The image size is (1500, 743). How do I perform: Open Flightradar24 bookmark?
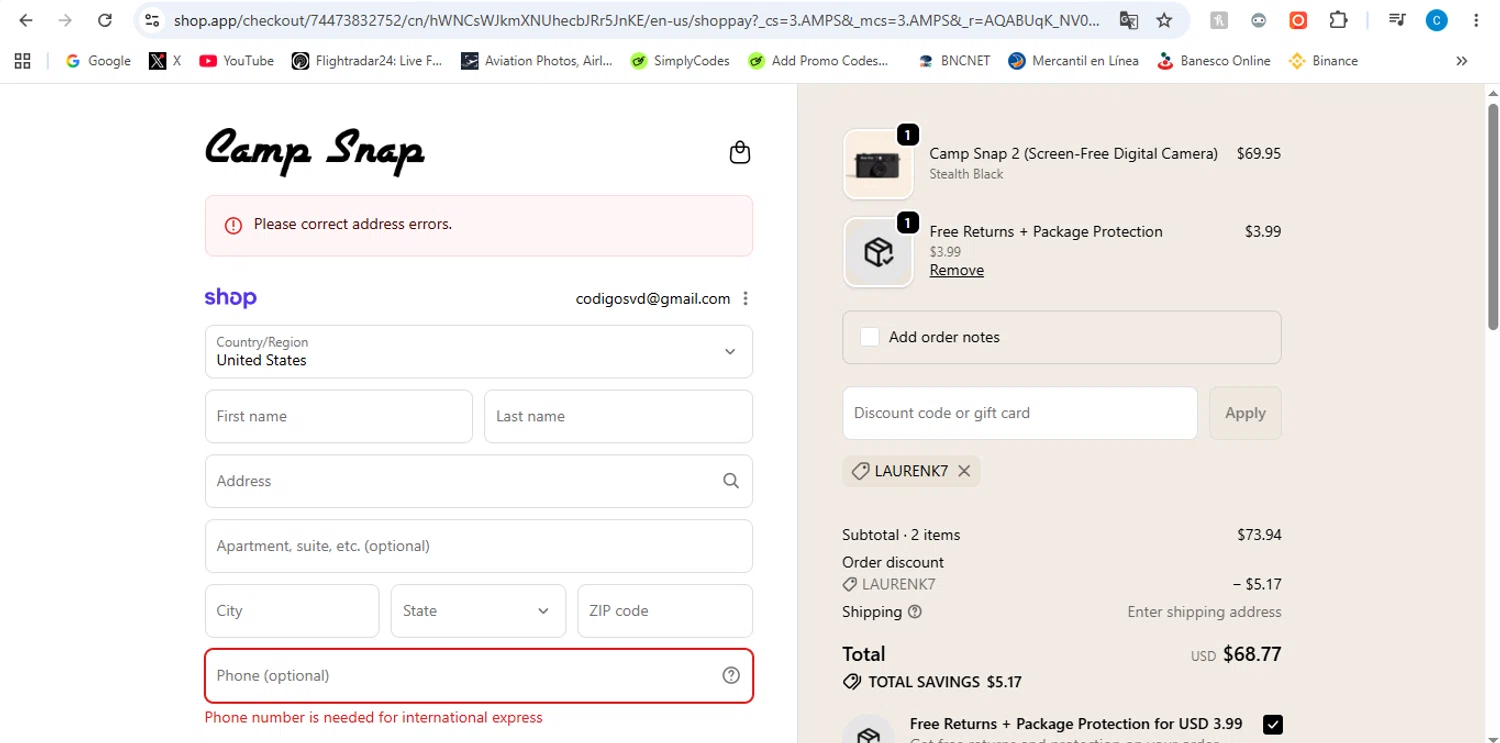point(367,61)
